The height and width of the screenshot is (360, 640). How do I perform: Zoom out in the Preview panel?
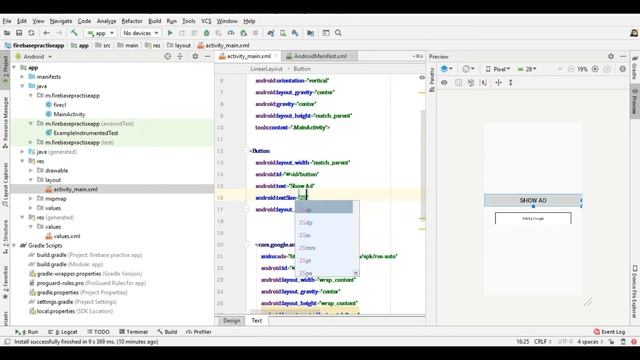[x=571, y=69]
